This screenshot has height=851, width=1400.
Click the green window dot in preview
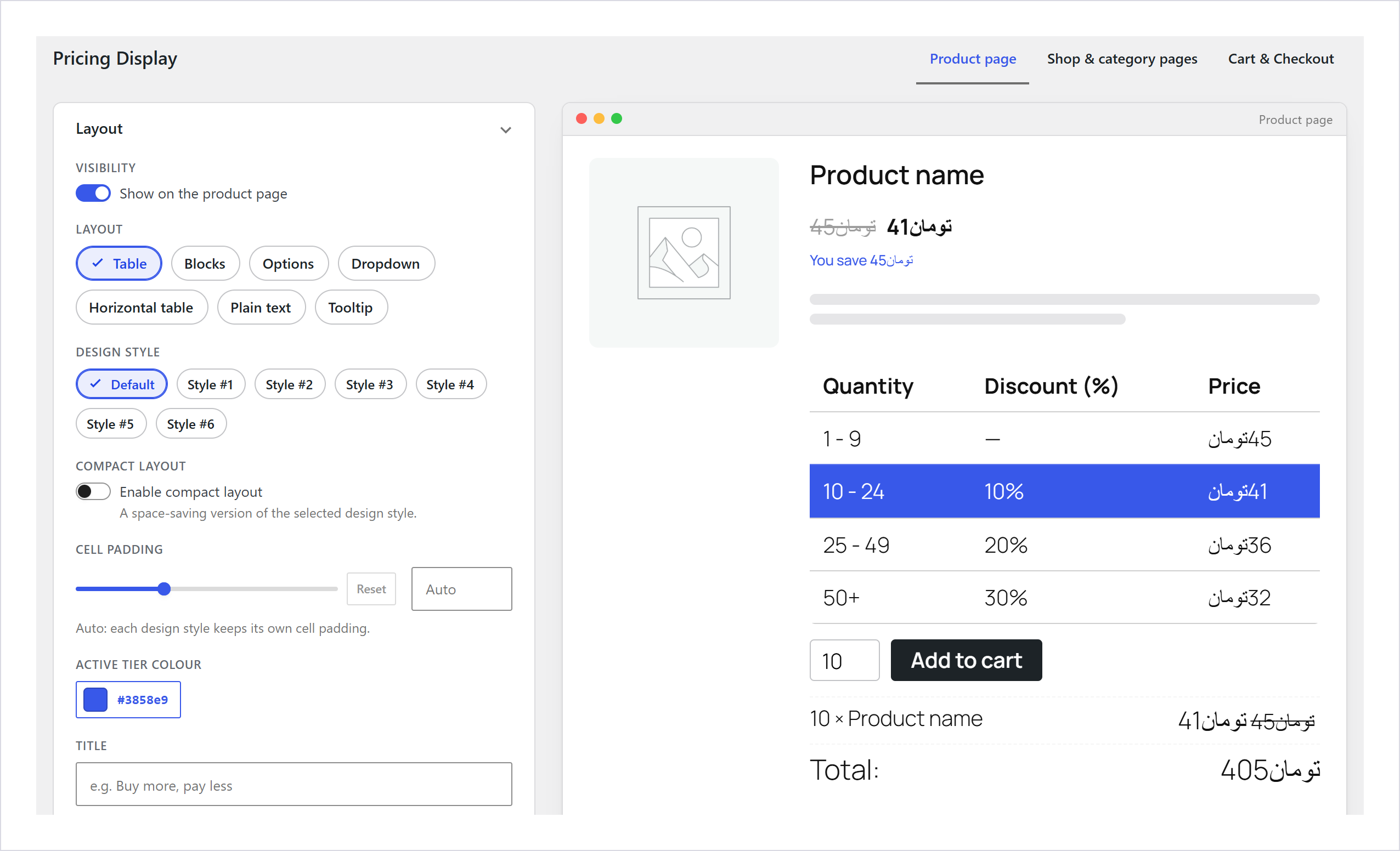click(617, 119)
